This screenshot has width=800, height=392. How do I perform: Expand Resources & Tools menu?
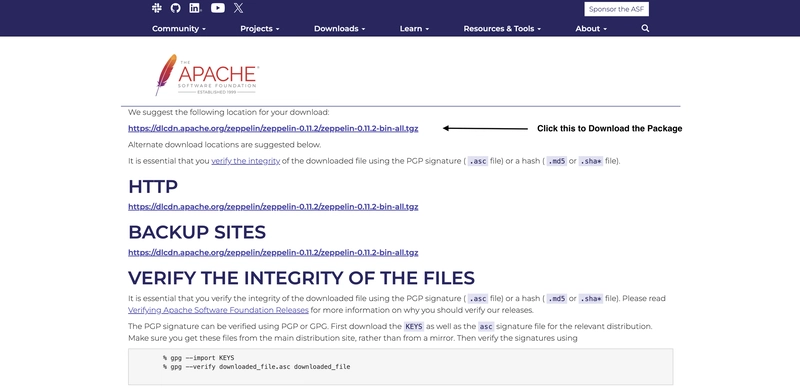pos(502,29)
